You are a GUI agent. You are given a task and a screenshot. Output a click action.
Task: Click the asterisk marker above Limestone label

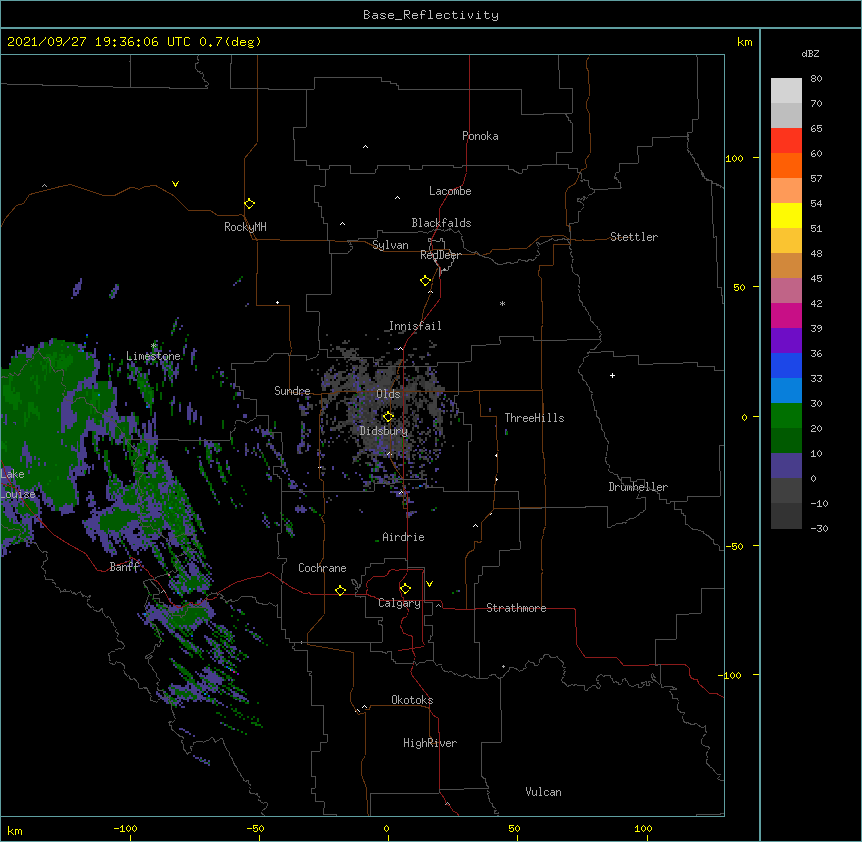tap(154, 345)
